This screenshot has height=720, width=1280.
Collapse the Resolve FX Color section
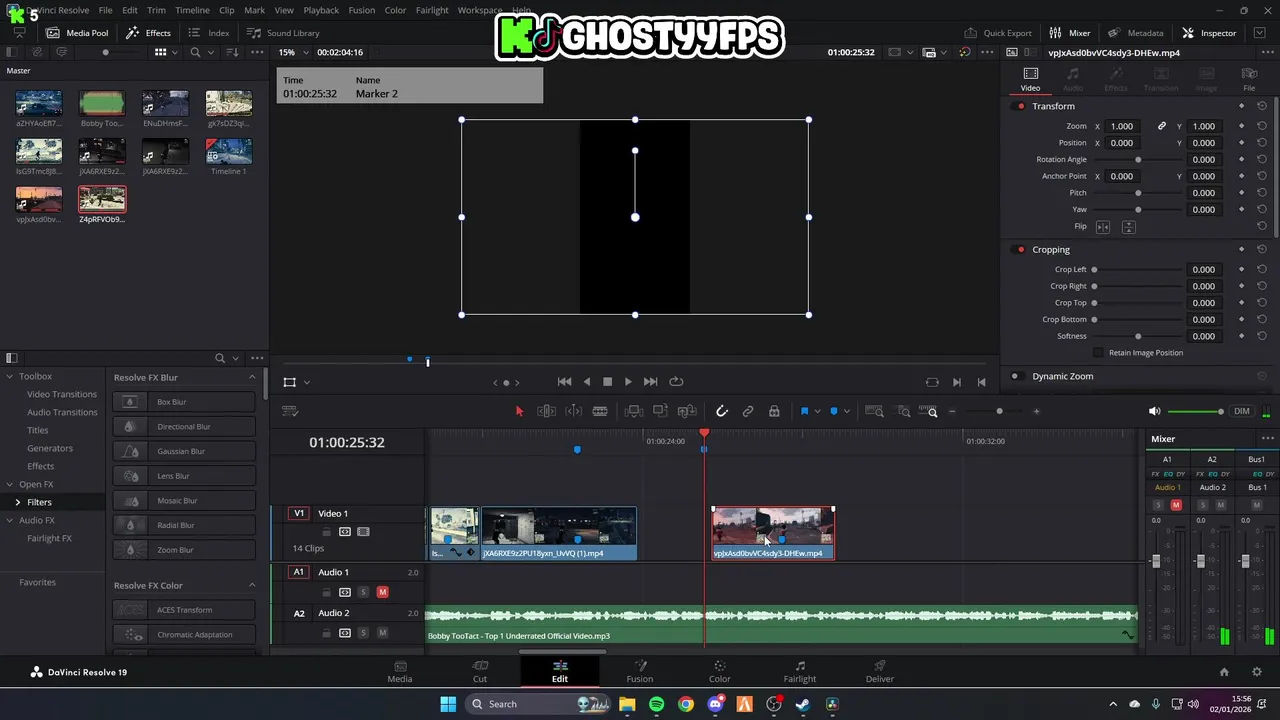click(252, 585)
